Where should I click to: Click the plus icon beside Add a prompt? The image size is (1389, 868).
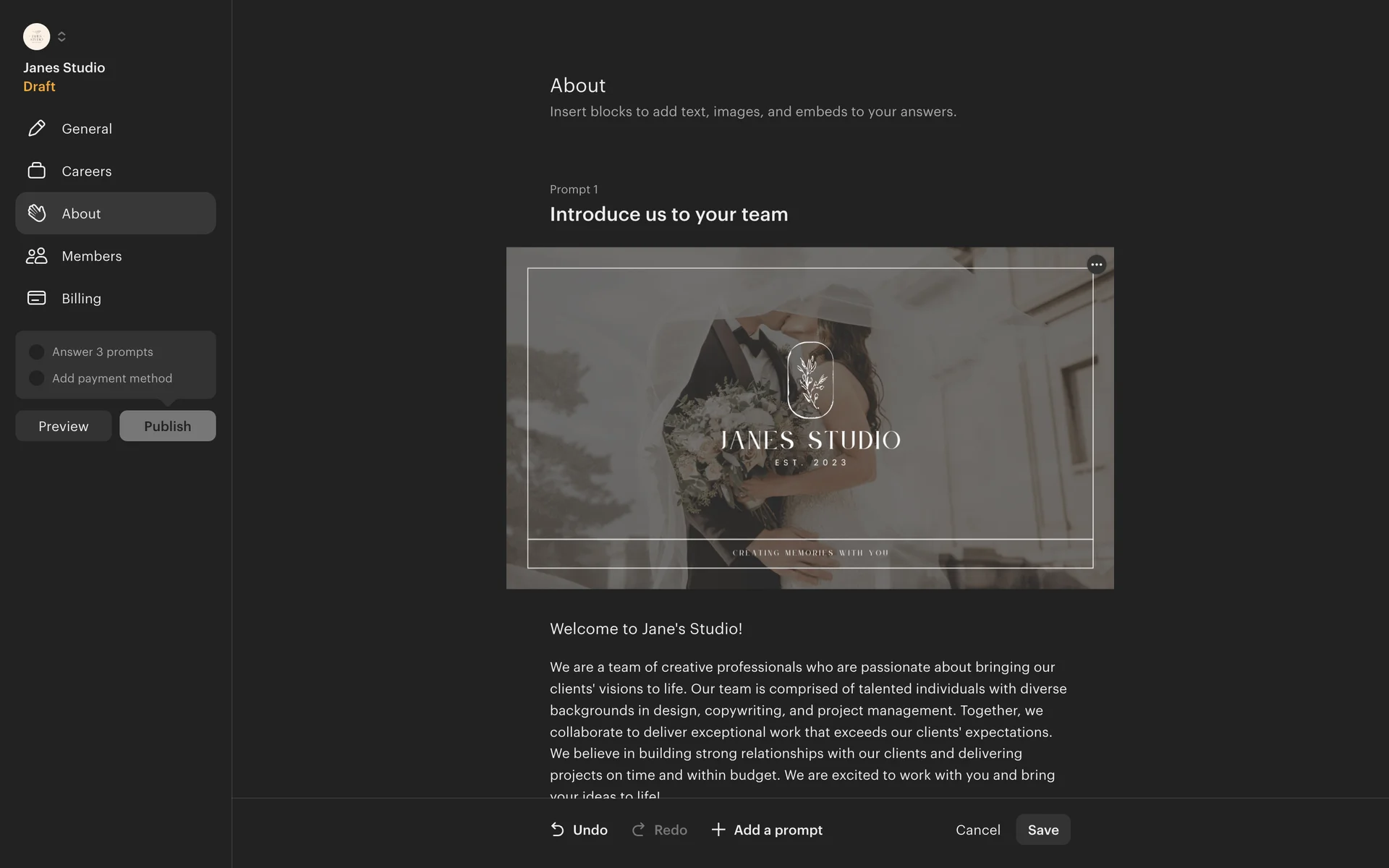(718, 830)
